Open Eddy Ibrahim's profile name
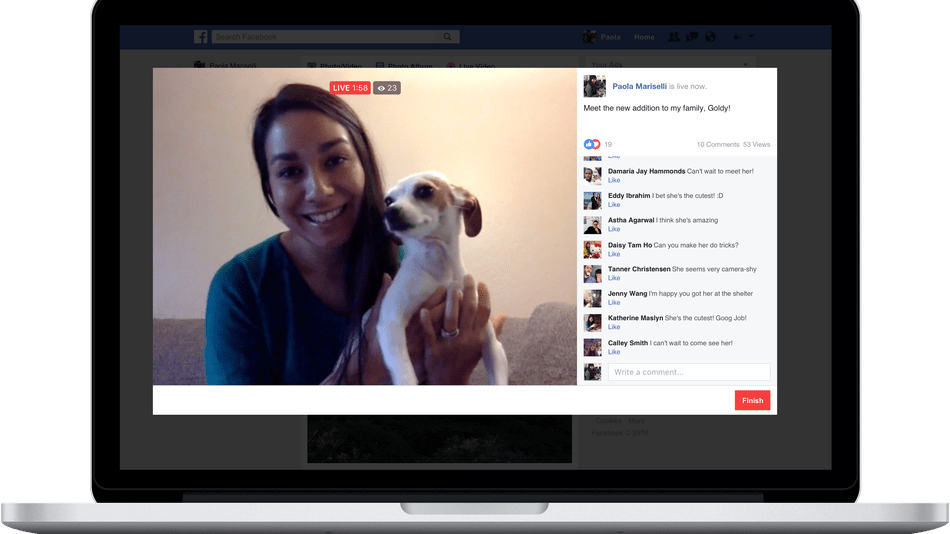This screenshot has width=950, height=534. 629,196
